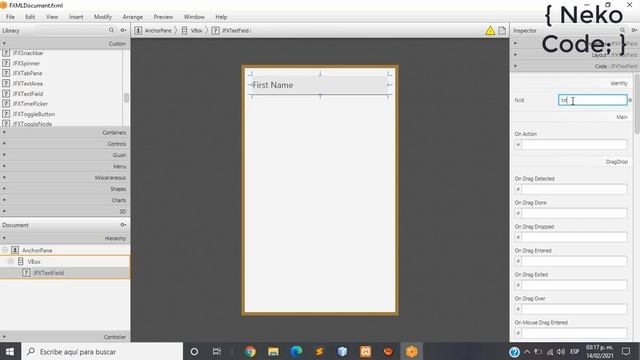Image resolution: width=640 pixels, height=360 pixels.
Task: Open the Arrange menu
Action: click(x=133, y=17)
